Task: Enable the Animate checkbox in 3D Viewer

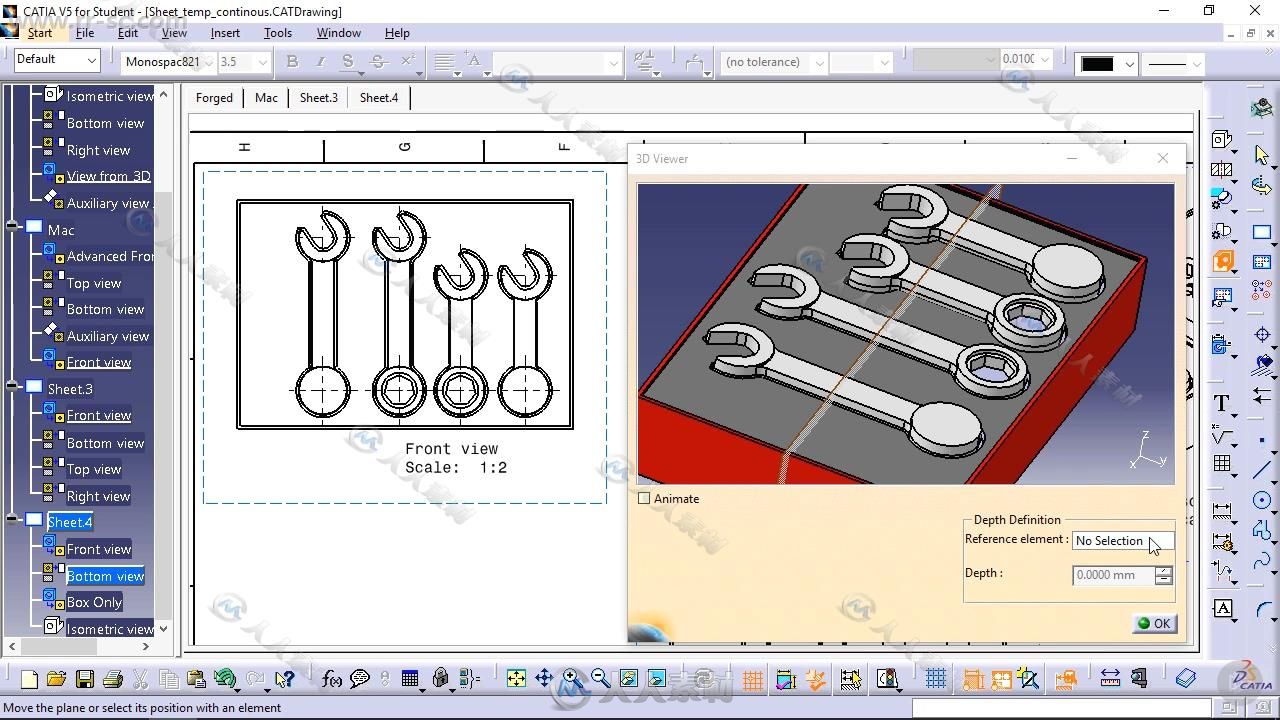Action: click(x=644, y=498)
